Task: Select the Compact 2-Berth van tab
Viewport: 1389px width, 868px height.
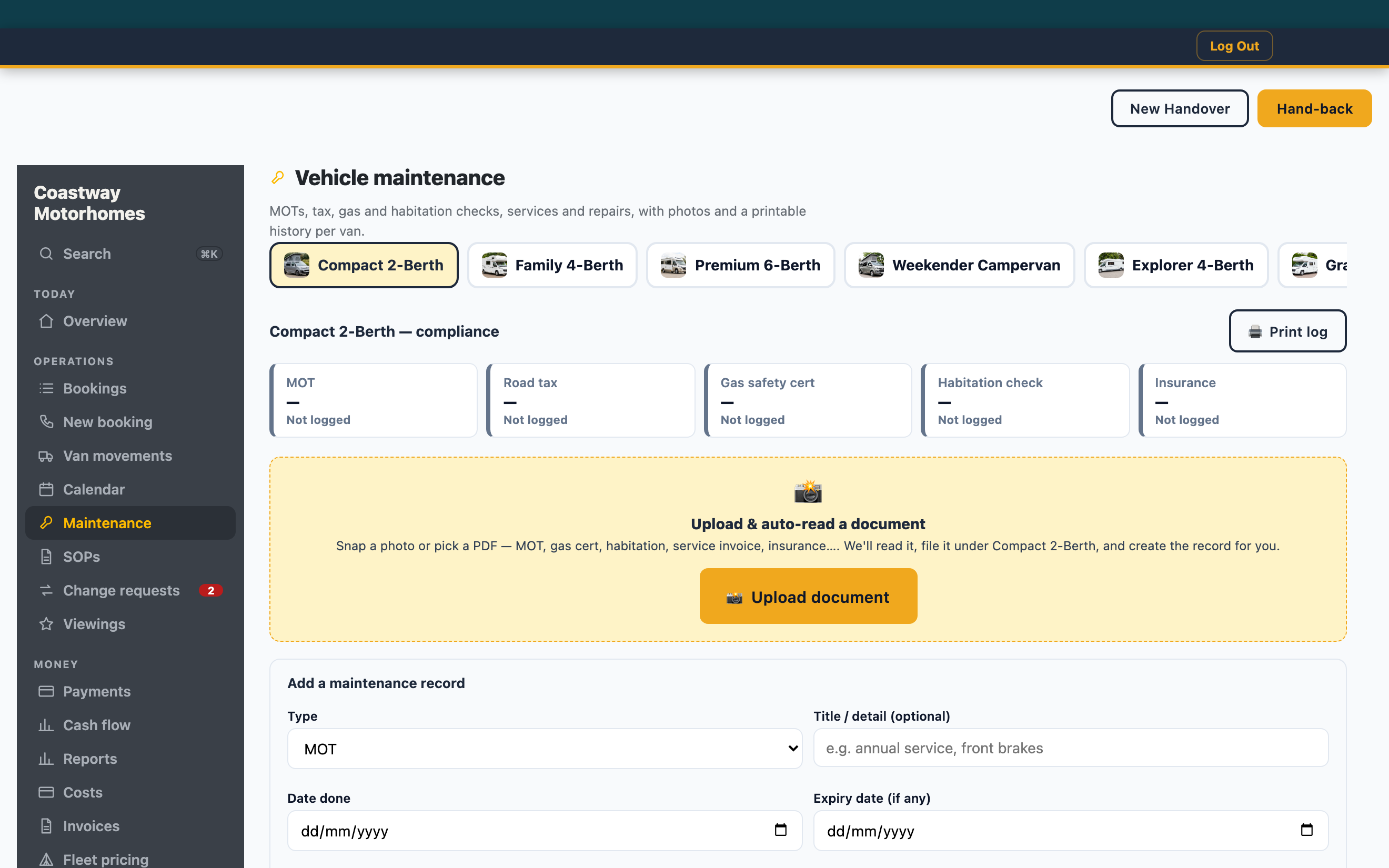Action: coord(364,265)
